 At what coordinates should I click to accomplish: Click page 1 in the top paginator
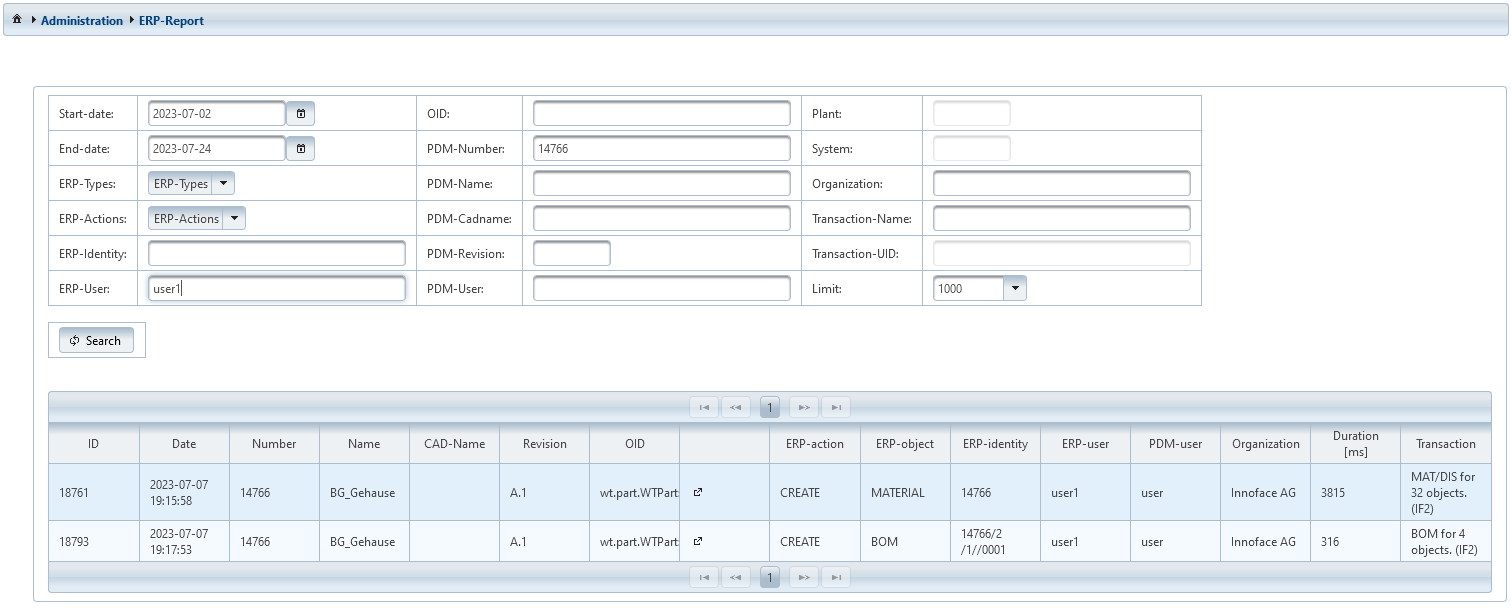point(770,407)
